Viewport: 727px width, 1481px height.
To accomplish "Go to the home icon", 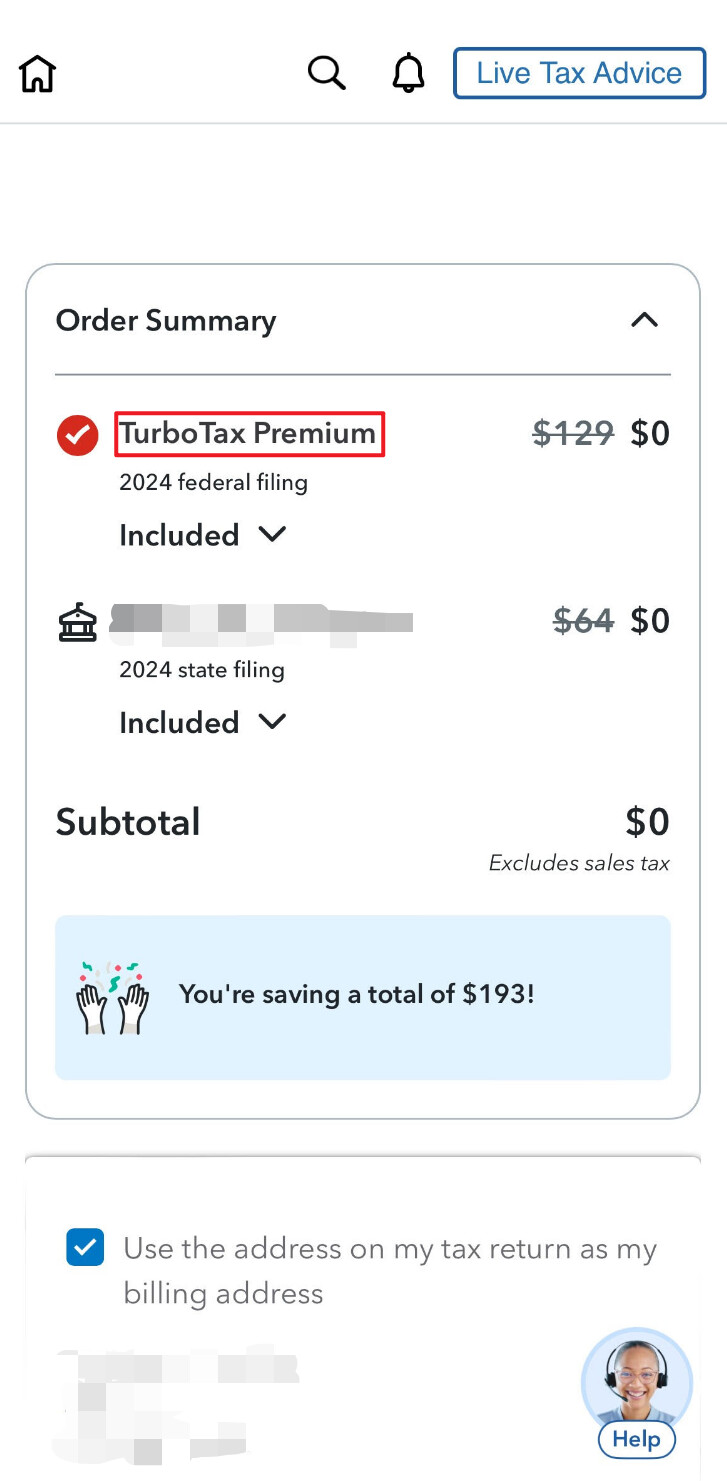I will [37, 74].
